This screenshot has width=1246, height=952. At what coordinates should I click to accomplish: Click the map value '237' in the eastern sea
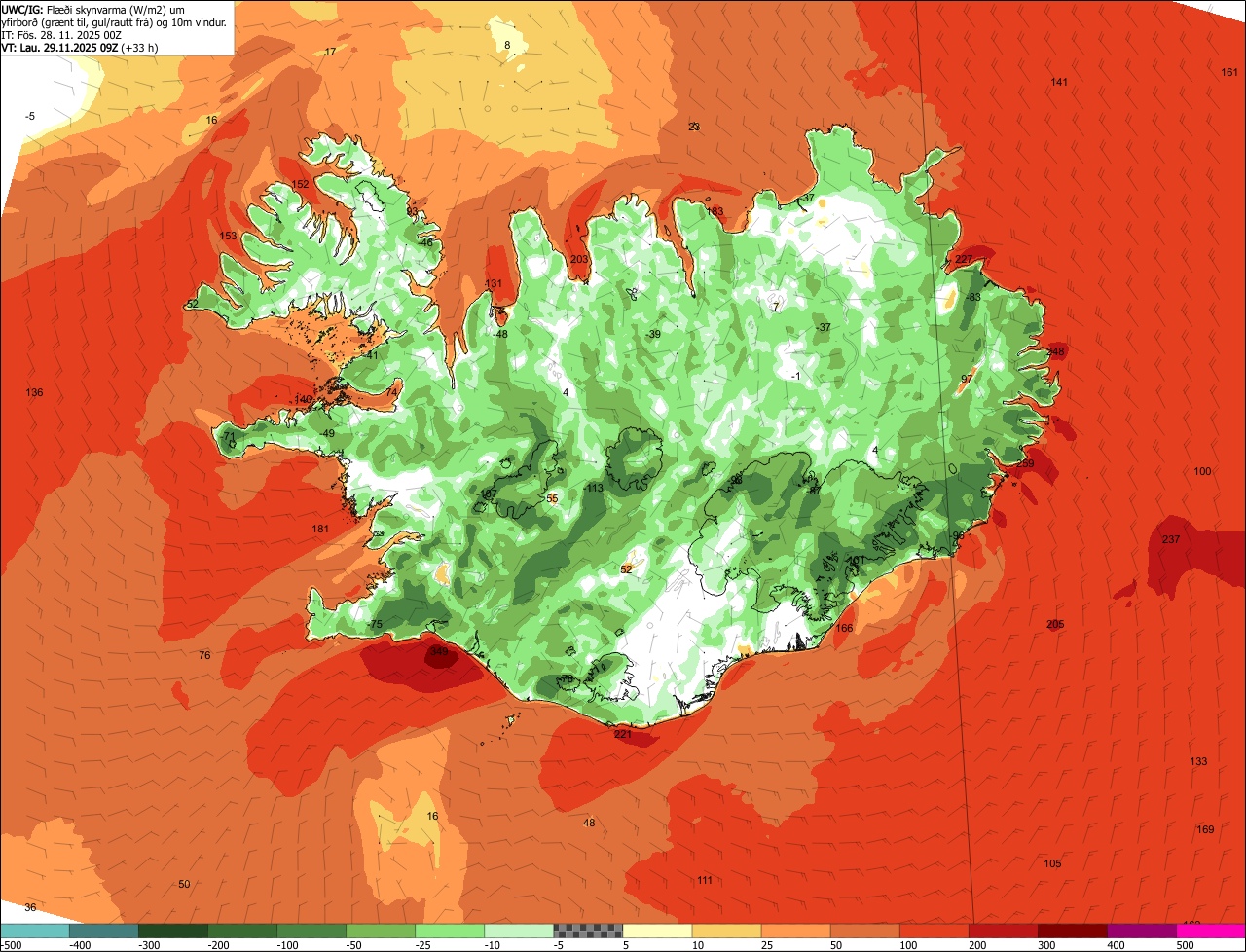pyautogui.click(x=1171, y=540)
